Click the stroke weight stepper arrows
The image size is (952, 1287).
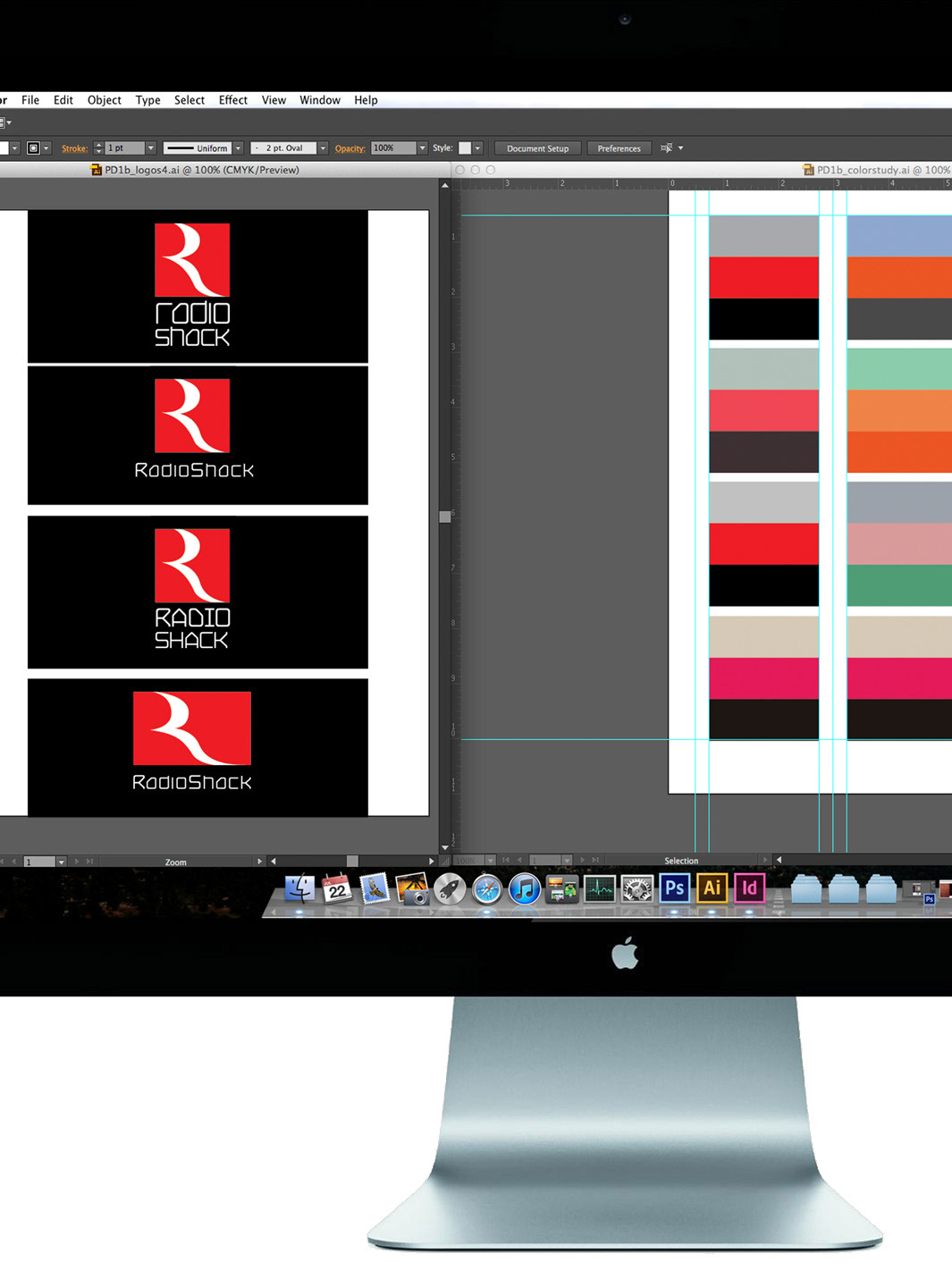98,148
